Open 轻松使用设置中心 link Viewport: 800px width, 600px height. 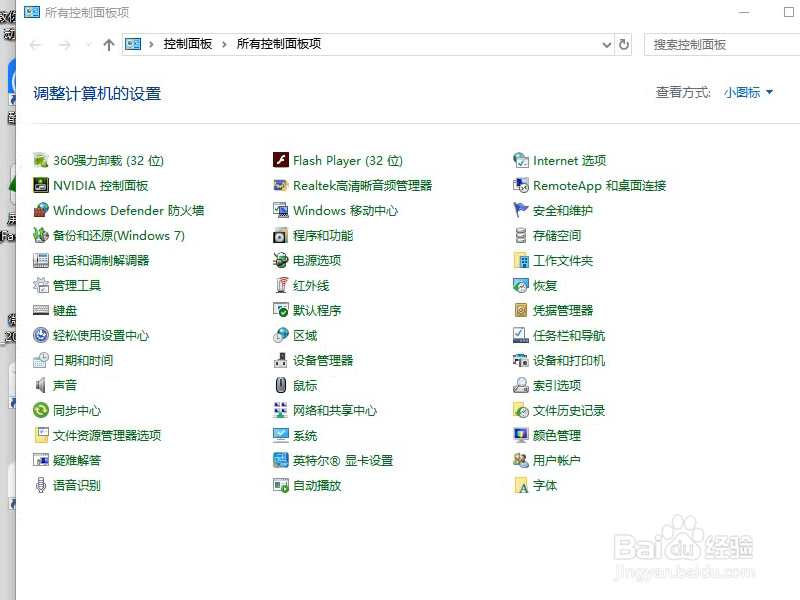[x=101, y=335]
